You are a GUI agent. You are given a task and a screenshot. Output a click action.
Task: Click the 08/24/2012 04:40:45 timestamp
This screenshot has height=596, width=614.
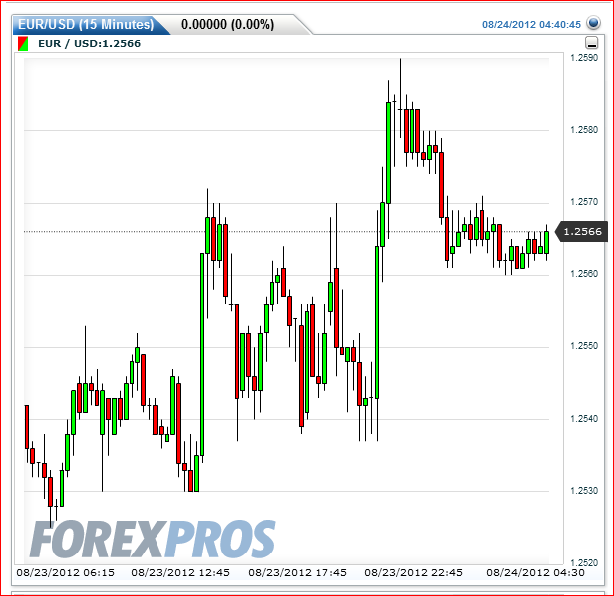tap(531, 25)
